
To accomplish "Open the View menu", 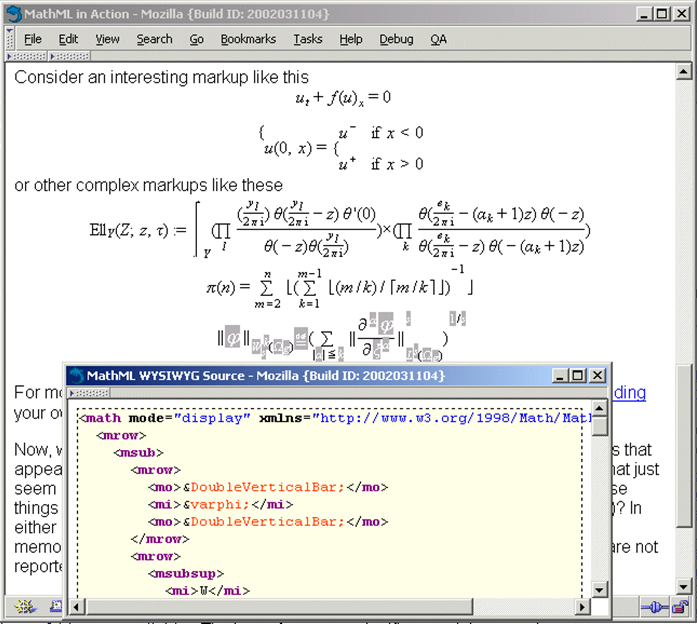I will (x=107, y=39).
